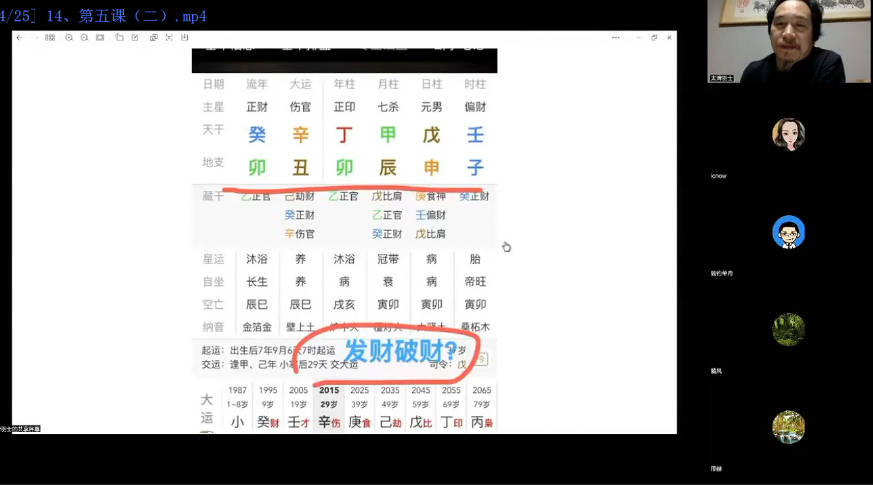Click the blue glasses avatar participant
873x485 pixels.
(788, 232)
